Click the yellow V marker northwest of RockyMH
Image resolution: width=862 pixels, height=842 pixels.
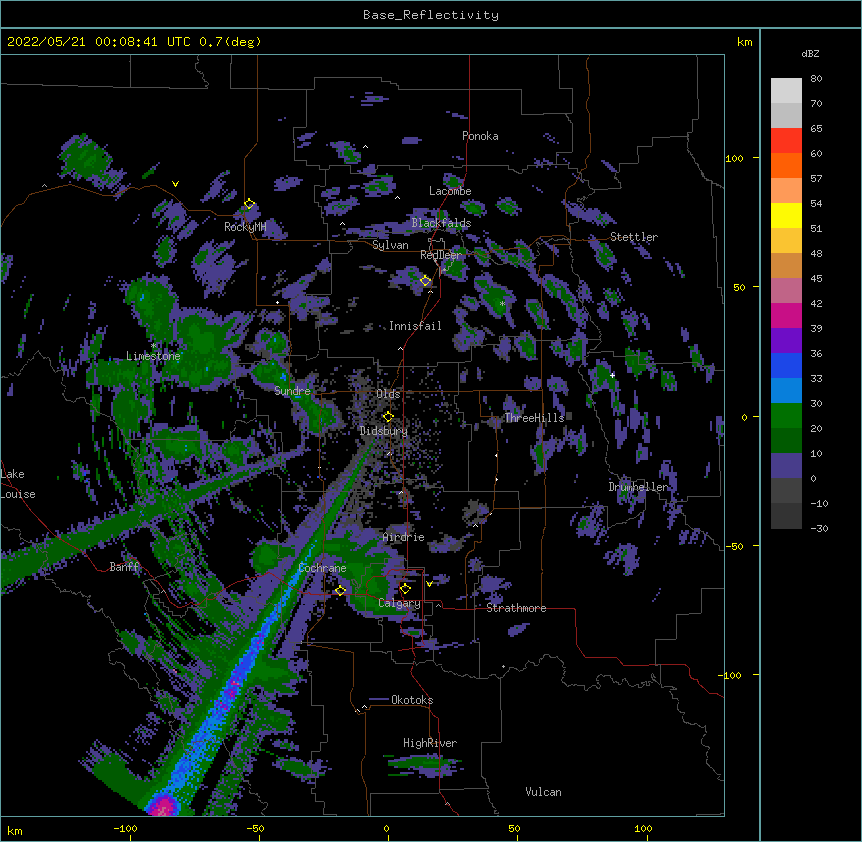click(x=175, y=184)
